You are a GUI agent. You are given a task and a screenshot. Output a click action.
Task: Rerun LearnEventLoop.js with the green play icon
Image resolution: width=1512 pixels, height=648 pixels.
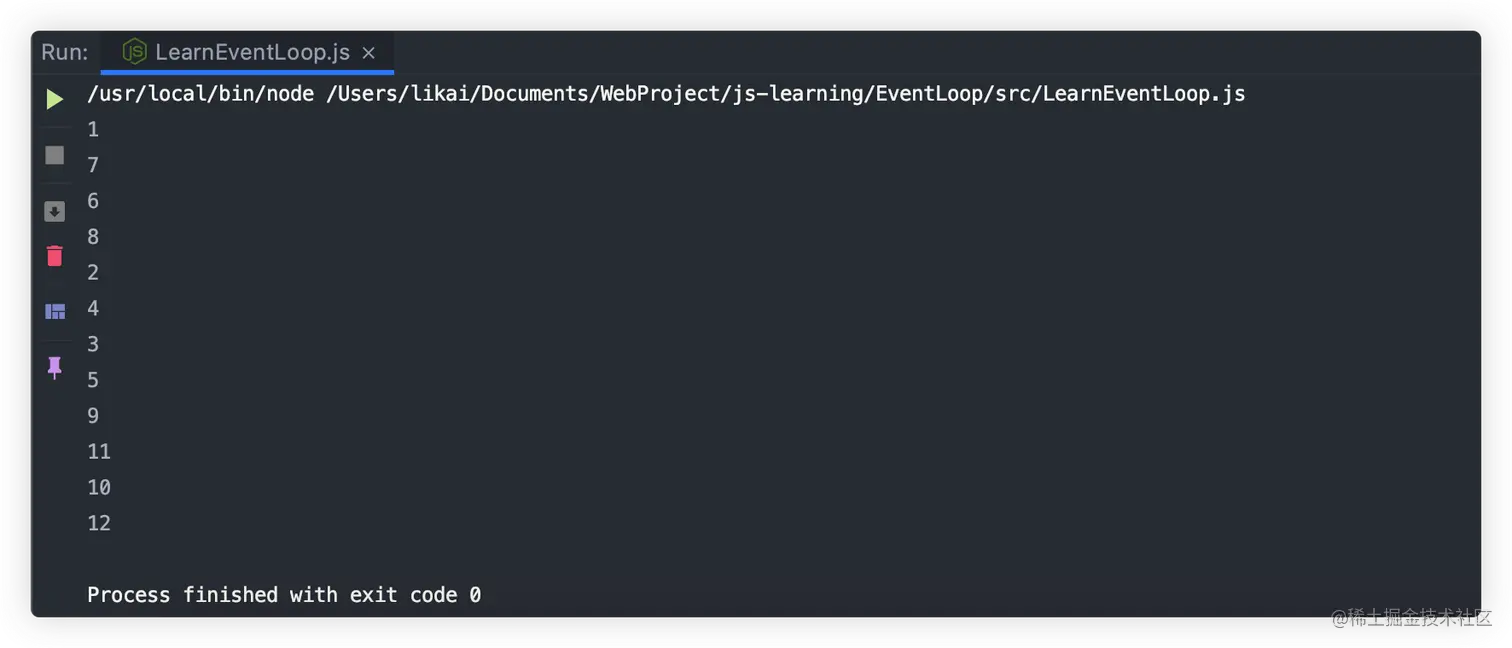point(55,99)
